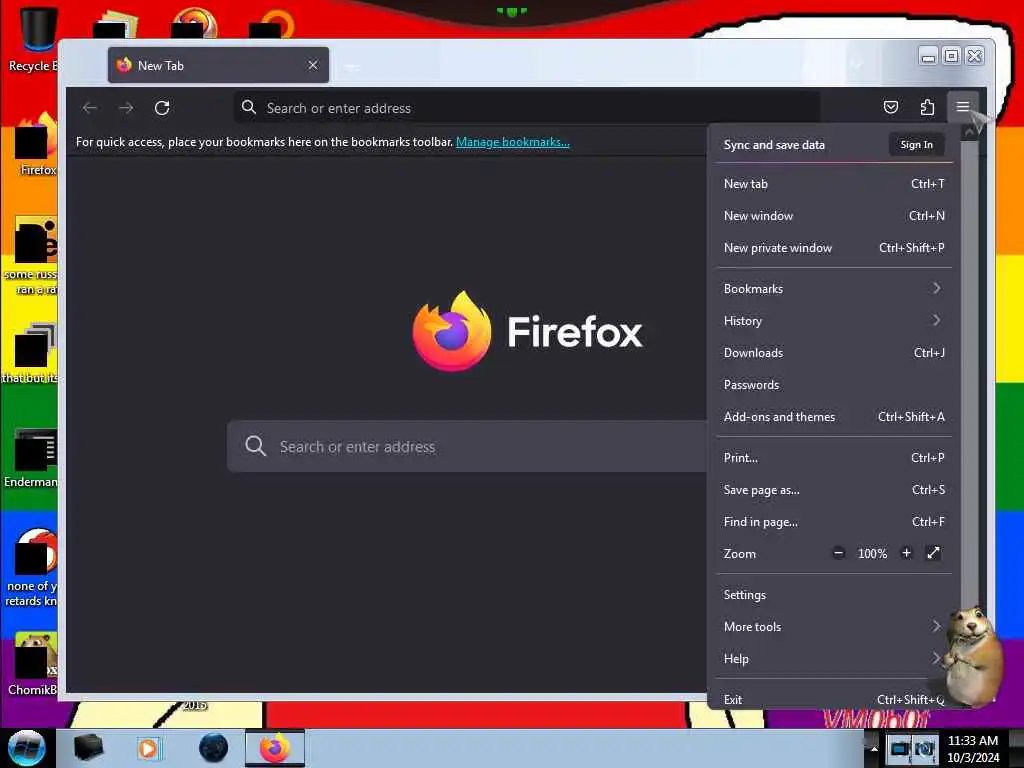The width and height of the screenshot is (1024, 768).
Task: Open the media player taskbar icon
Action: tap(148, 748)
